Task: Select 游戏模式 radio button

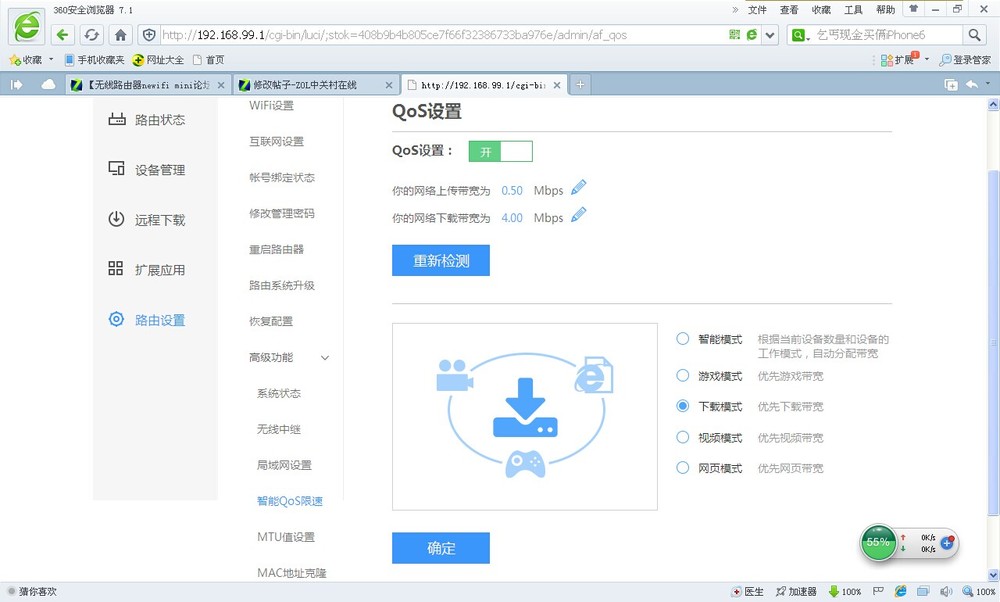Action: point(682,376)
